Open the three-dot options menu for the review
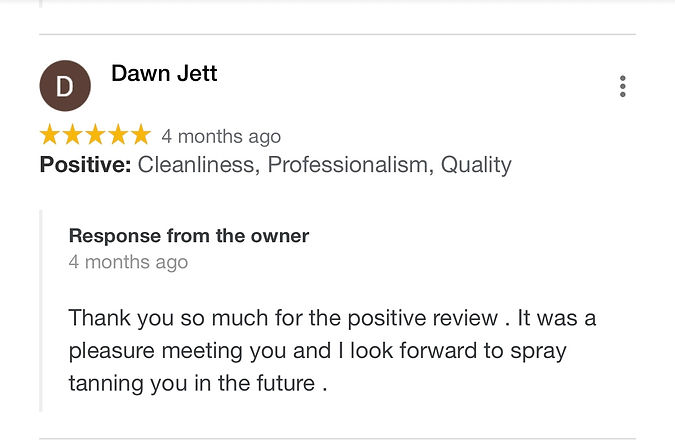Image resolution: width=675 pixels, height=440 pixels. click(x=622, y=86)
